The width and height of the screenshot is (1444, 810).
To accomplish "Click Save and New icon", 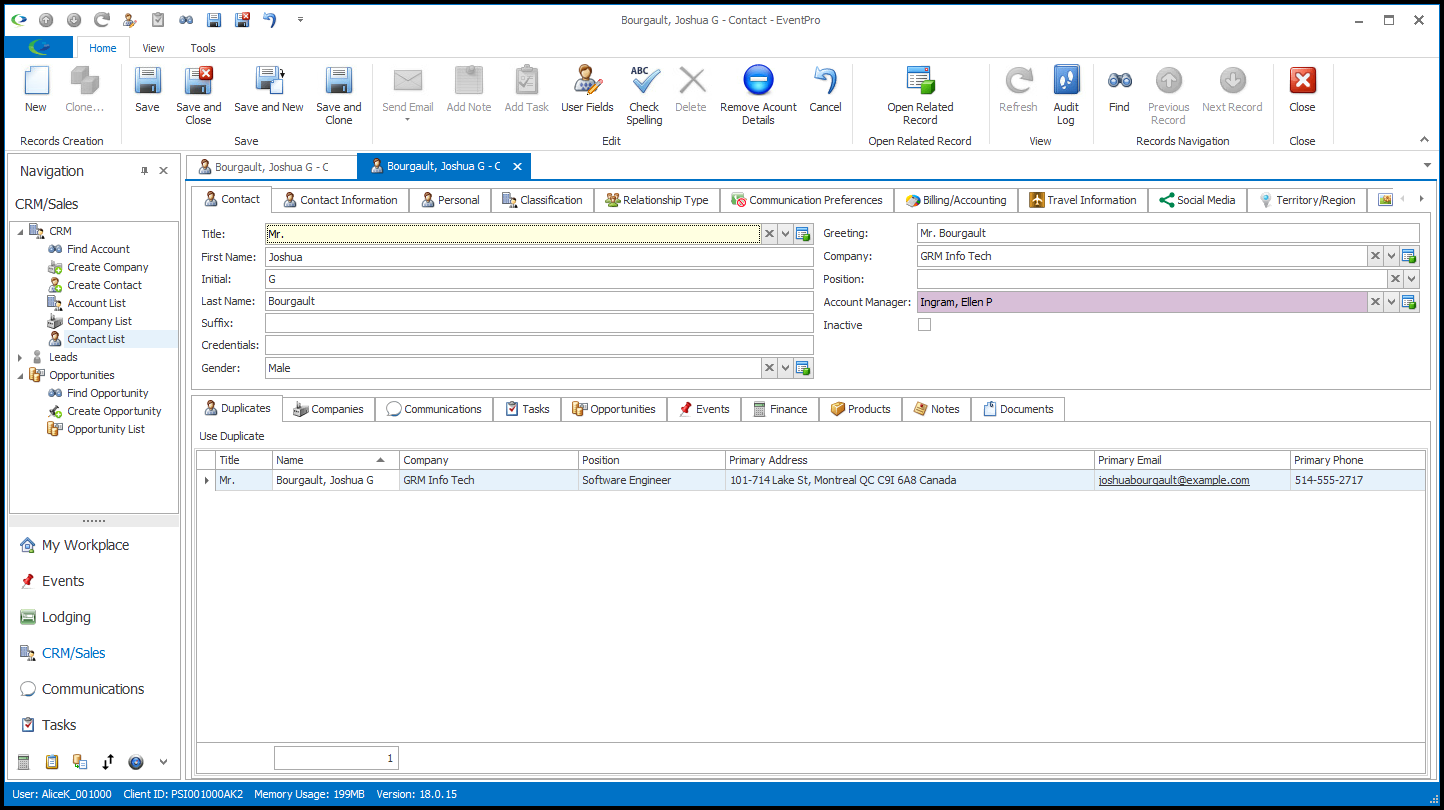I will pos(269,82).
